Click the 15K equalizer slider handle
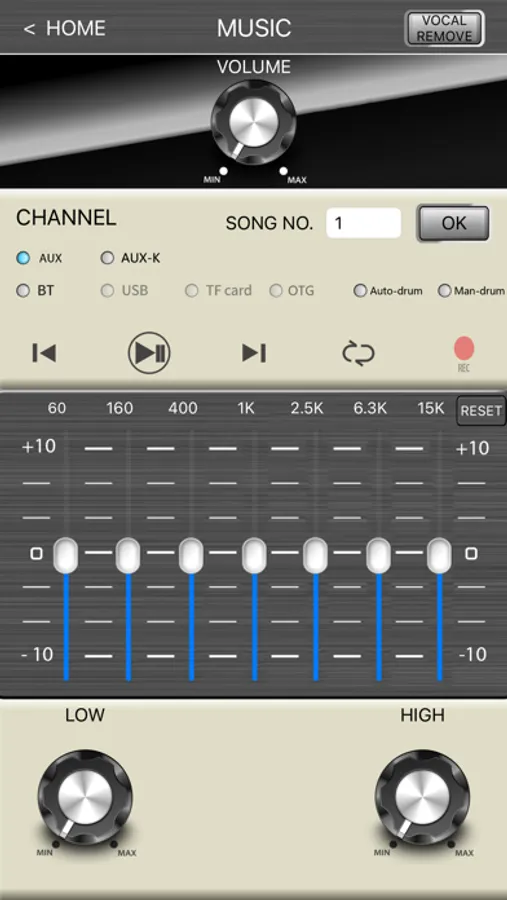Image resolution: width=507 pixels, height=900 pixels. [x=439, y=555]
